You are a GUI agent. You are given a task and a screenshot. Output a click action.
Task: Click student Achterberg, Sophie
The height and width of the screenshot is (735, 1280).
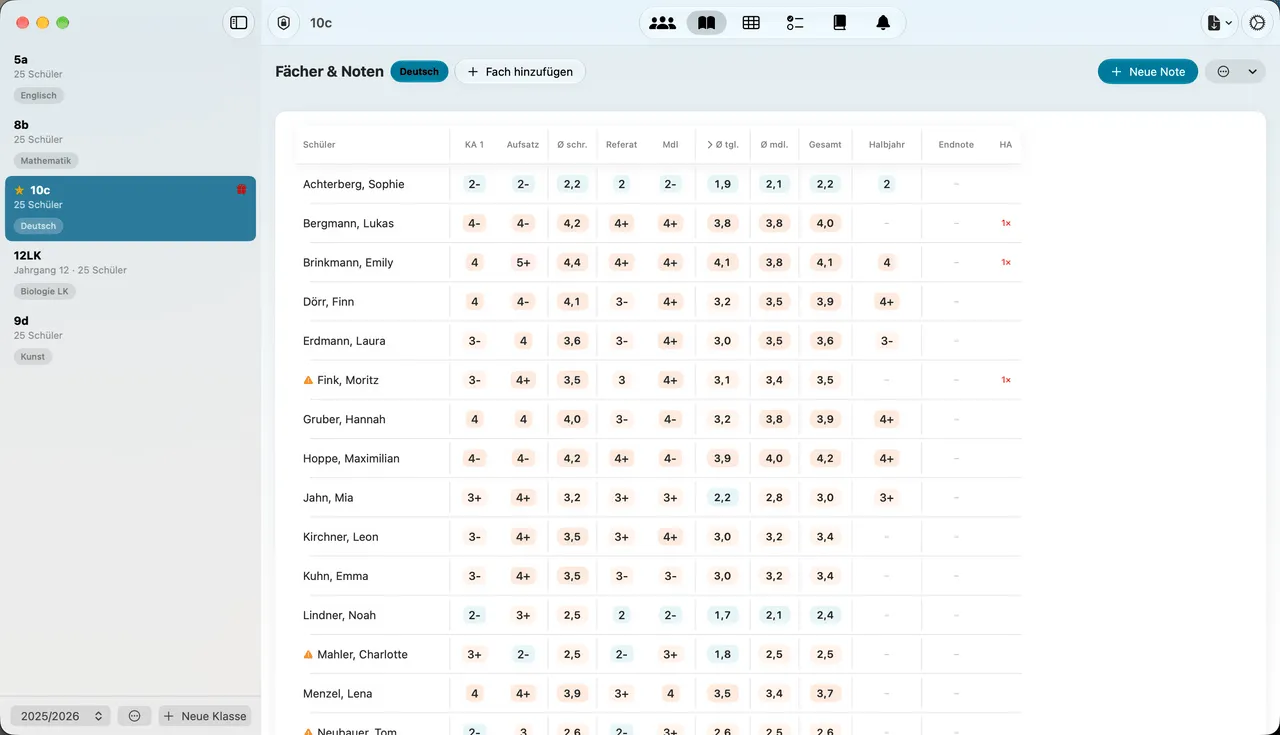(x=353, y=184)
